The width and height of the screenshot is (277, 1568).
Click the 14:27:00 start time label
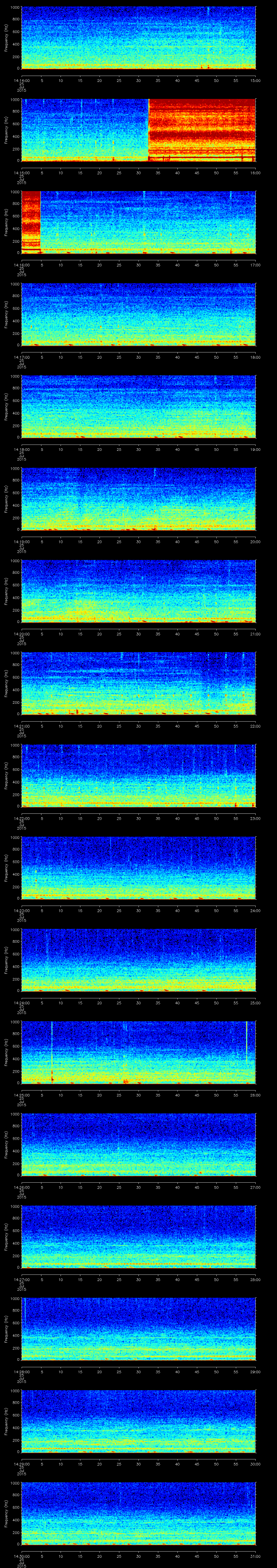pyautogui.click(x=21, y=1279)
